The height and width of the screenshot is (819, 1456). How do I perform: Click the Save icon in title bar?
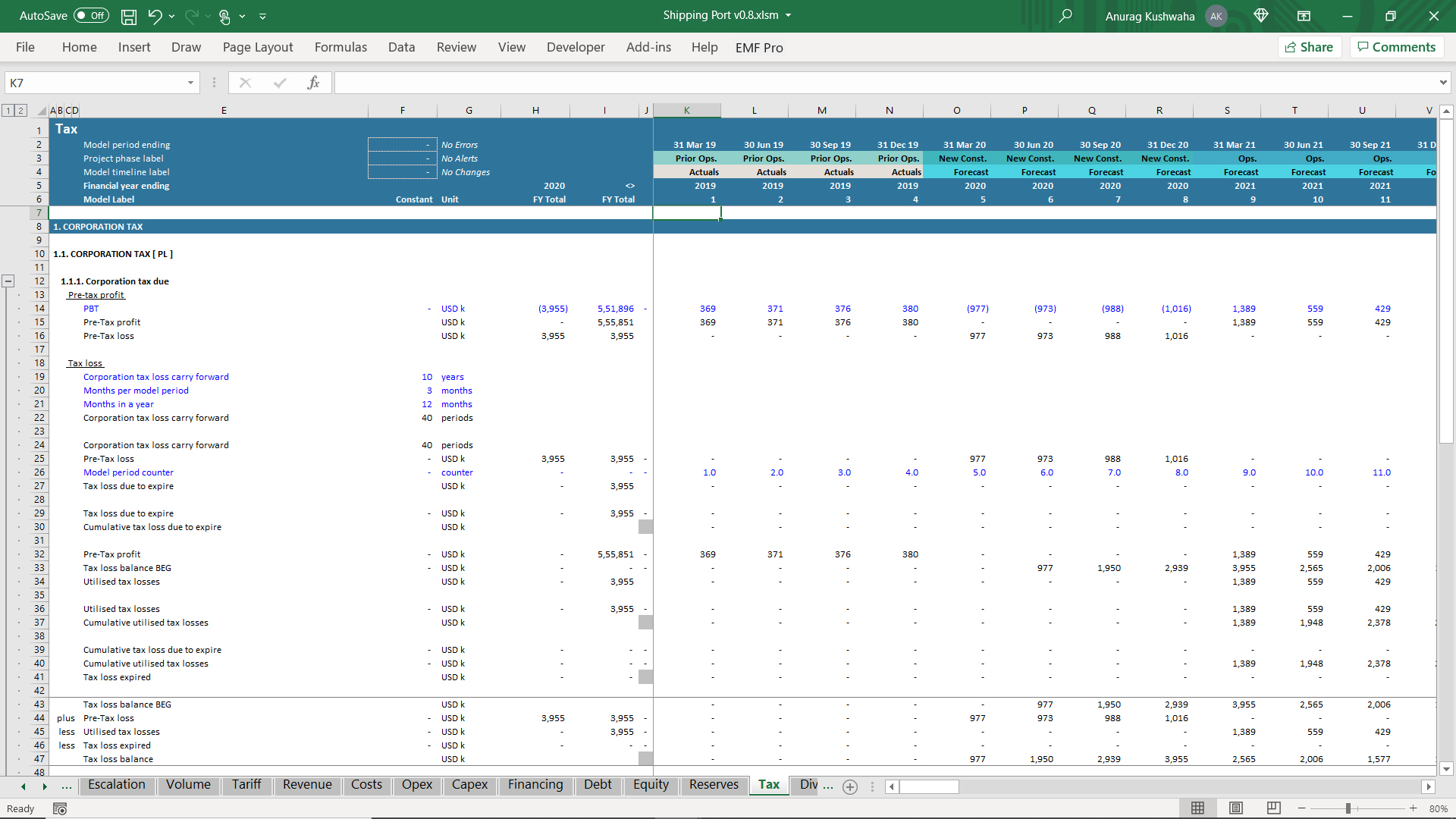pos(129,16)
